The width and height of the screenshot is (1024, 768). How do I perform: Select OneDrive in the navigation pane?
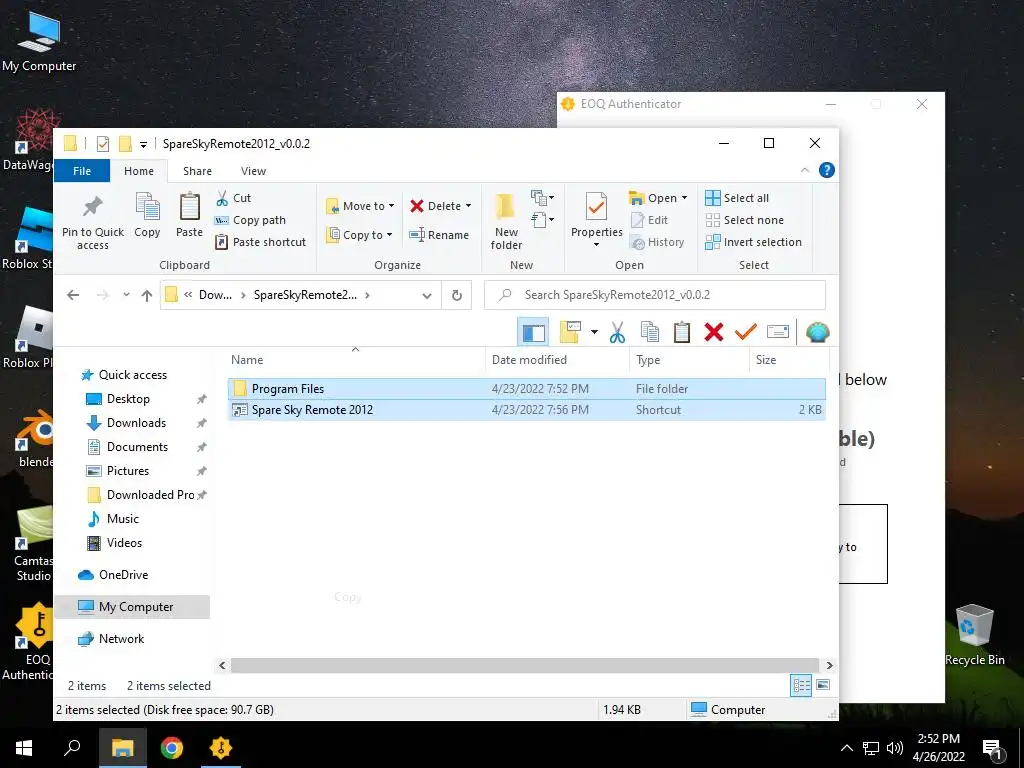coord(123,575)
